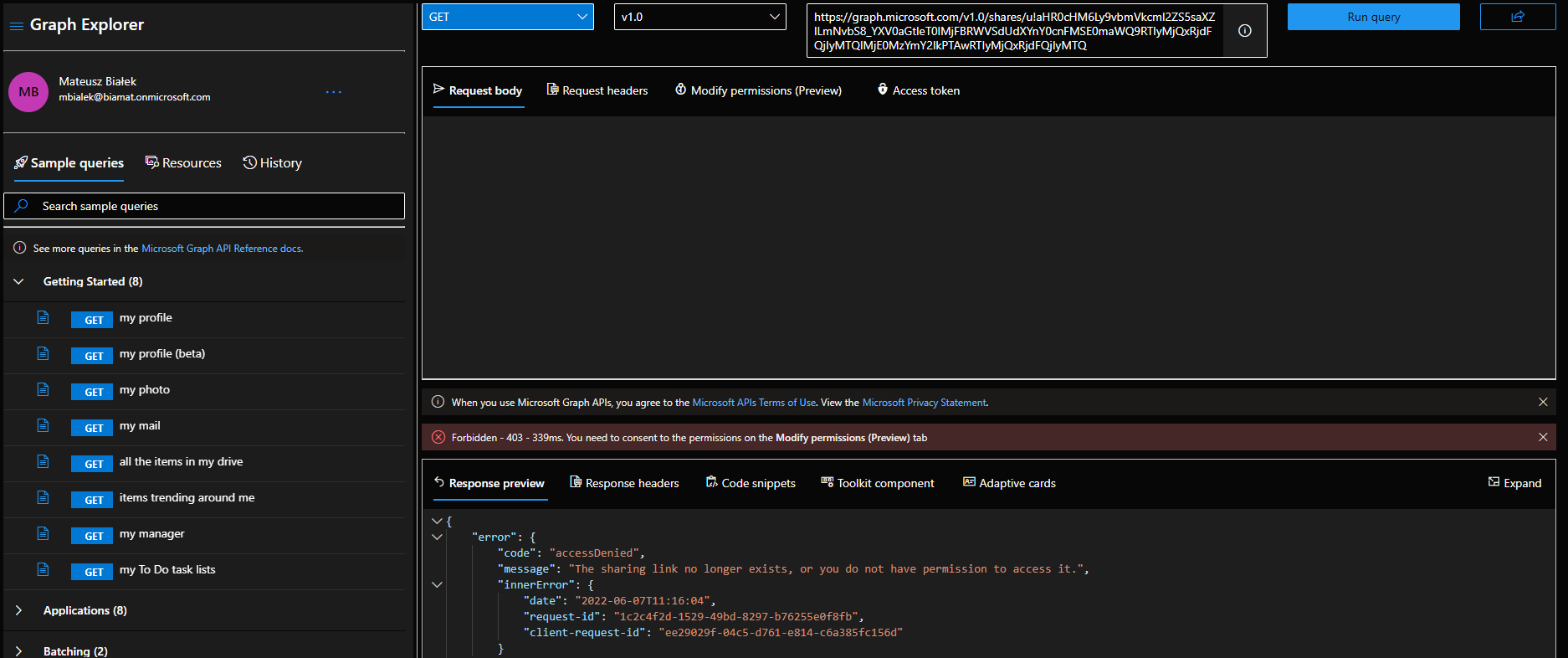Dismiss the Terms of Use notice
The image size is (1568, 658).
point(1543,403)
